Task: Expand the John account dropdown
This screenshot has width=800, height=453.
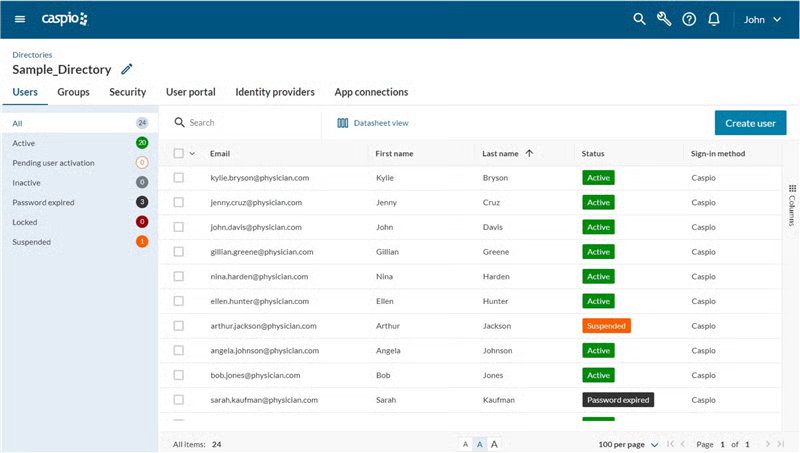Action: (762, 19)
